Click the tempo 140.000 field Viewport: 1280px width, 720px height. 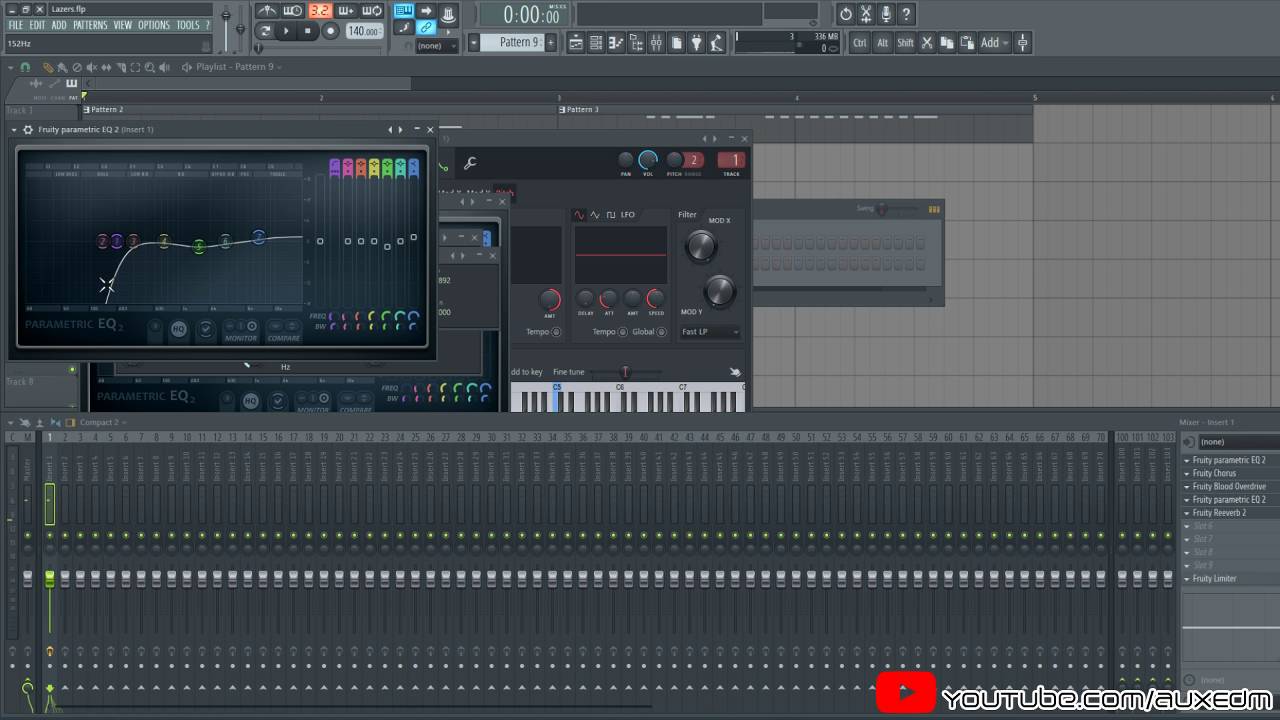click(363, 31)
